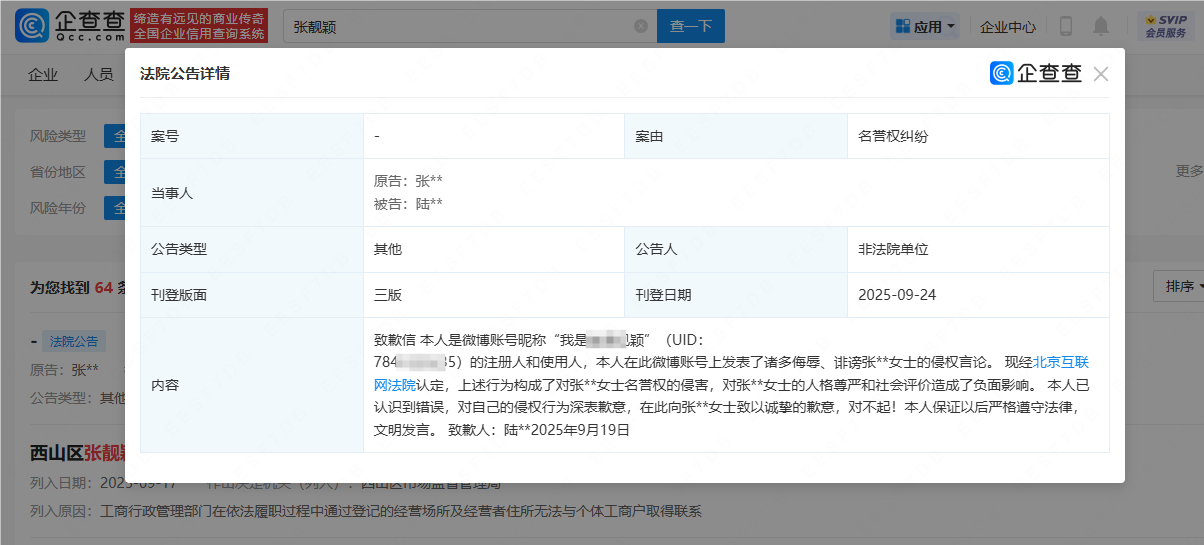Viewport: 1204px width, 545px height.
Task: Open the 排序 sort dropdown
Action: pyautogui.click(x=1180, y=287)
